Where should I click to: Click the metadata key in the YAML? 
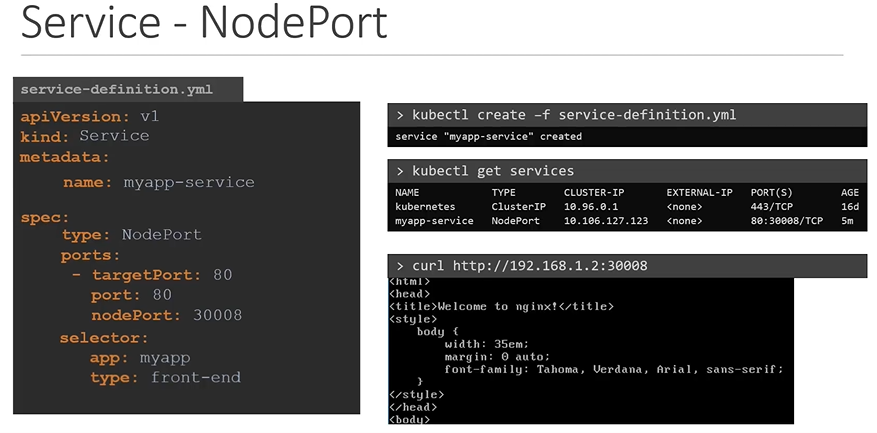click(x=65, y=157)
